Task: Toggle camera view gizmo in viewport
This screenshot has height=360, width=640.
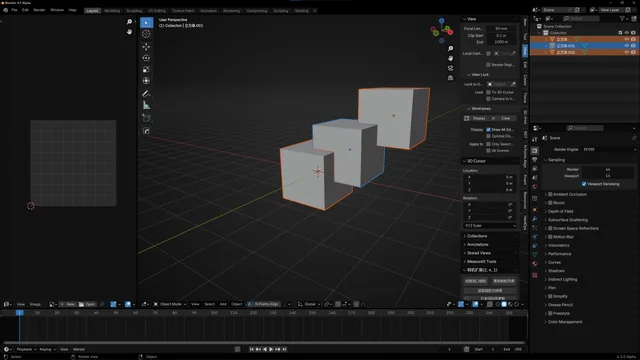Action: point(450,68)
